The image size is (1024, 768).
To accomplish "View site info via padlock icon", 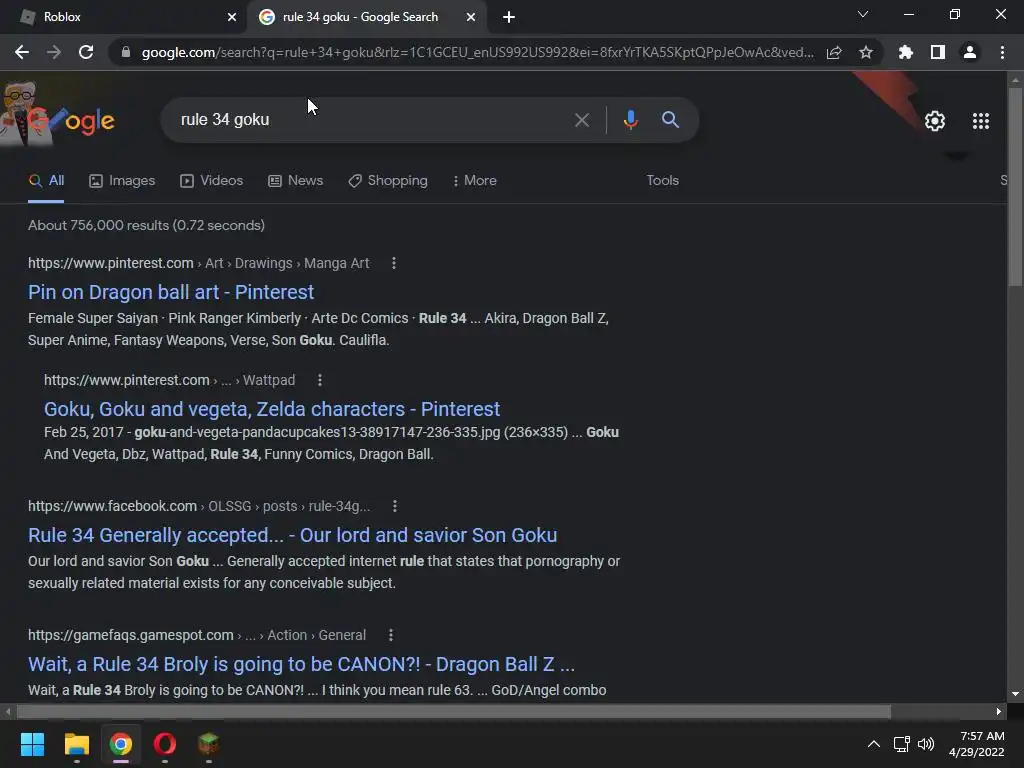I will click(126, 52).
